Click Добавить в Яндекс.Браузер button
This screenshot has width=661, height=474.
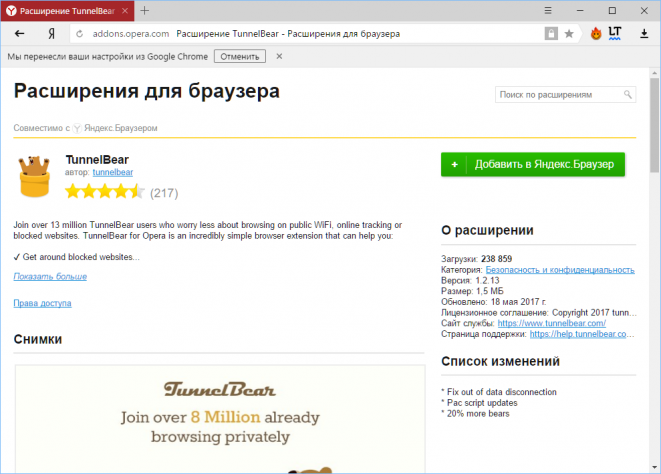coord(533,164)
